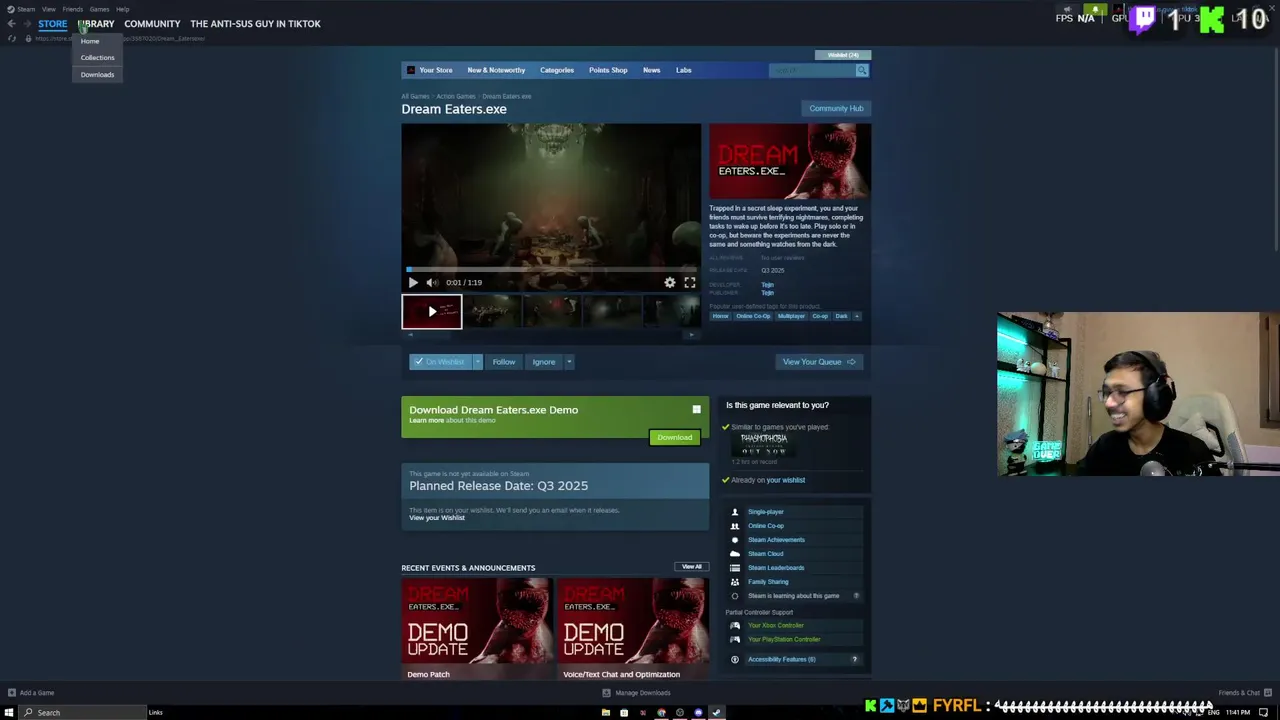1280x720 pixels.
Task: Open the Help menu
Action: pos(122,9)
